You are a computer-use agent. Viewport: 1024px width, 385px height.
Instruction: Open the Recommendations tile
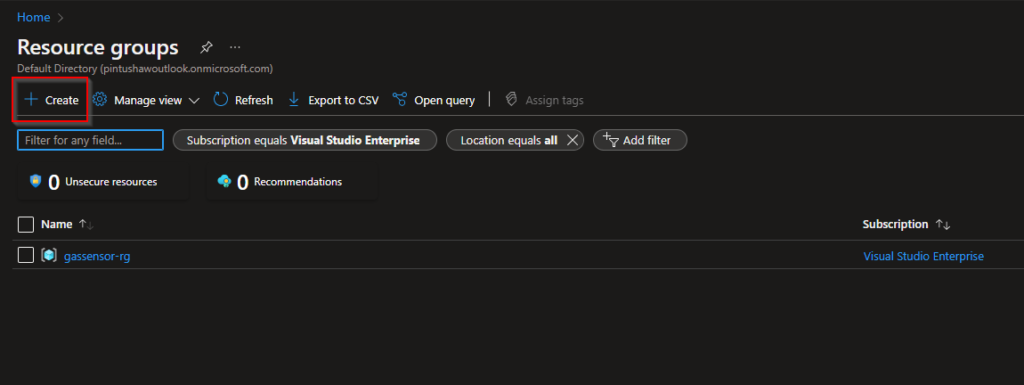click(x=292, y=182)
